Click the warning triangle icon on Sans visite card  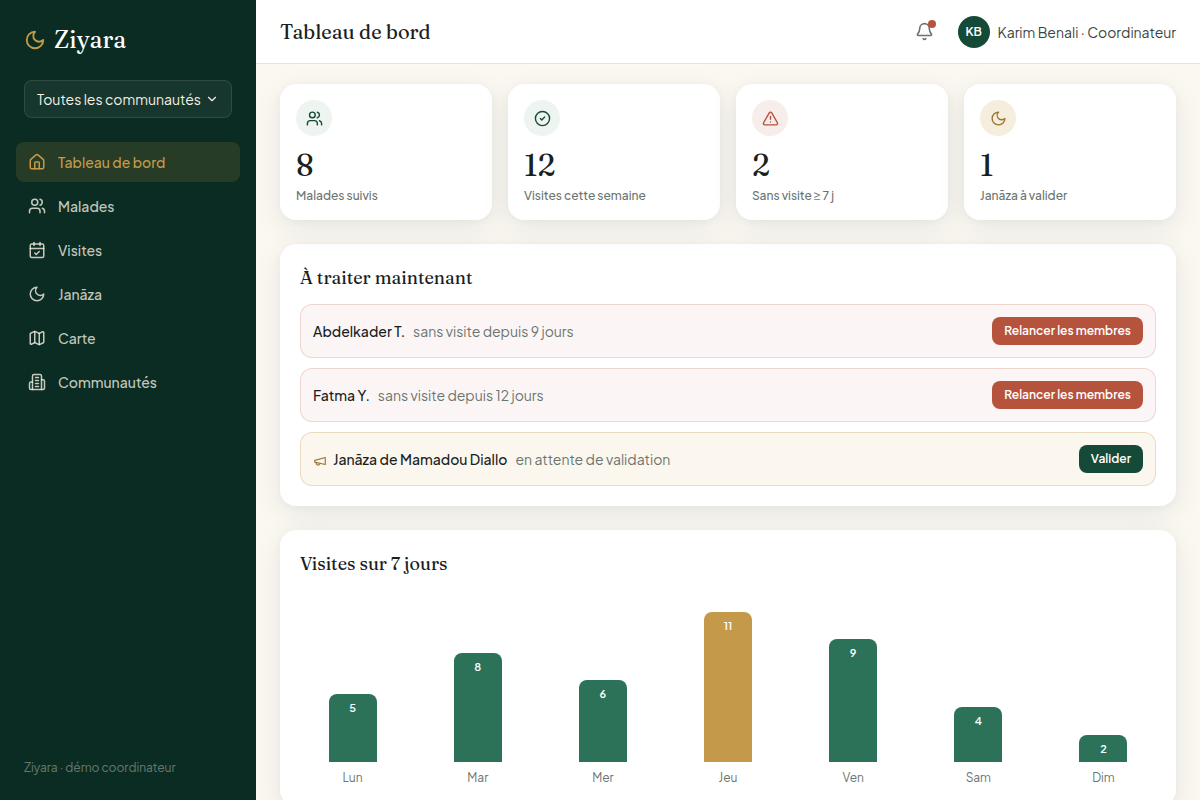pyautogui.click(x=770, y=118)
